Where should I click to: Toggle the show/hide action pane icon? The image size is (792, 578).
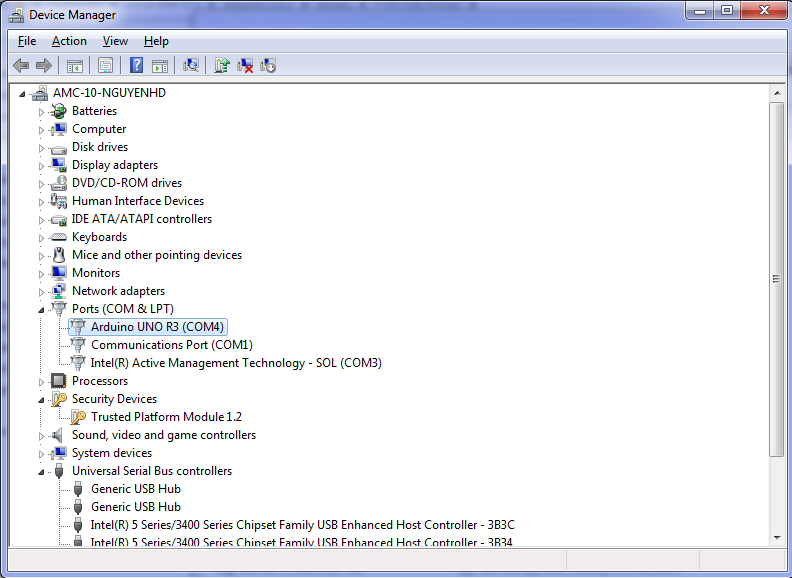(160, 65)
